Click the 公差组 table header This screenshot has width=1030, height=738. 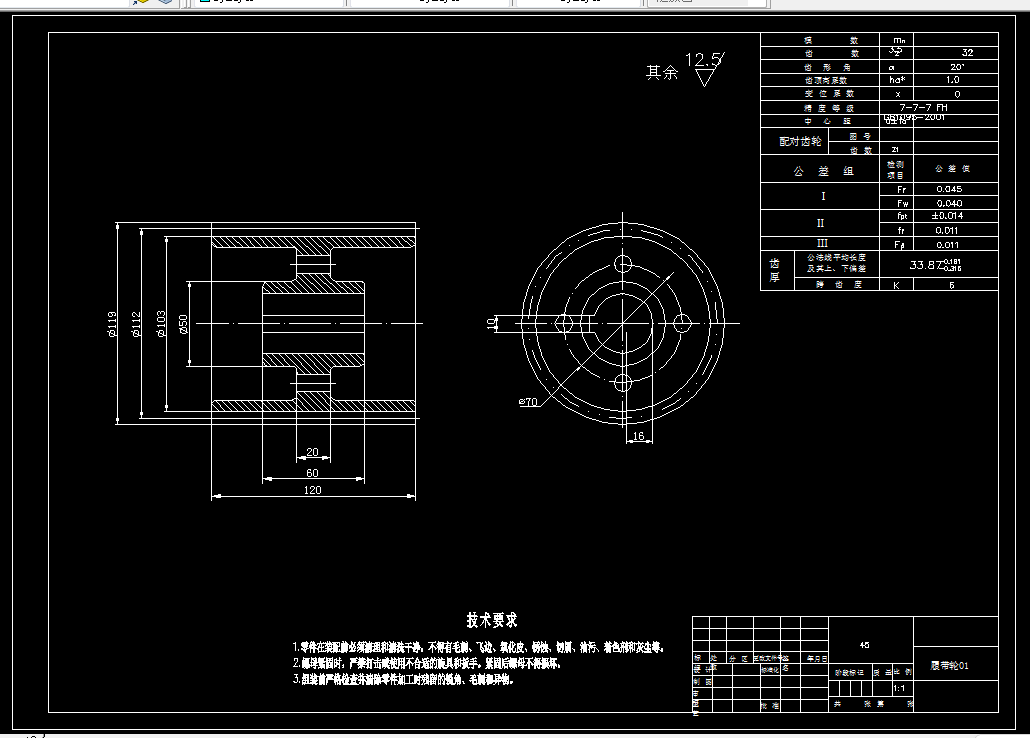pos(823,171)
